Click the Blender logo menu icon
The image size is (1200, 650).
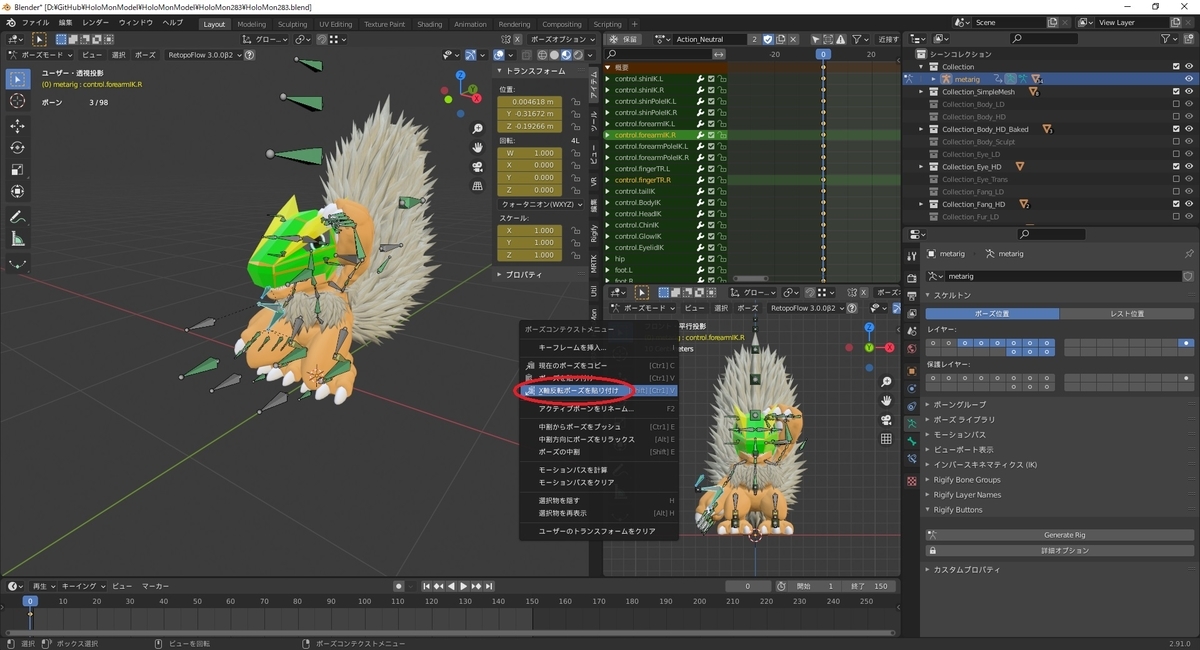pyautogui.click(x=10, y=22)
